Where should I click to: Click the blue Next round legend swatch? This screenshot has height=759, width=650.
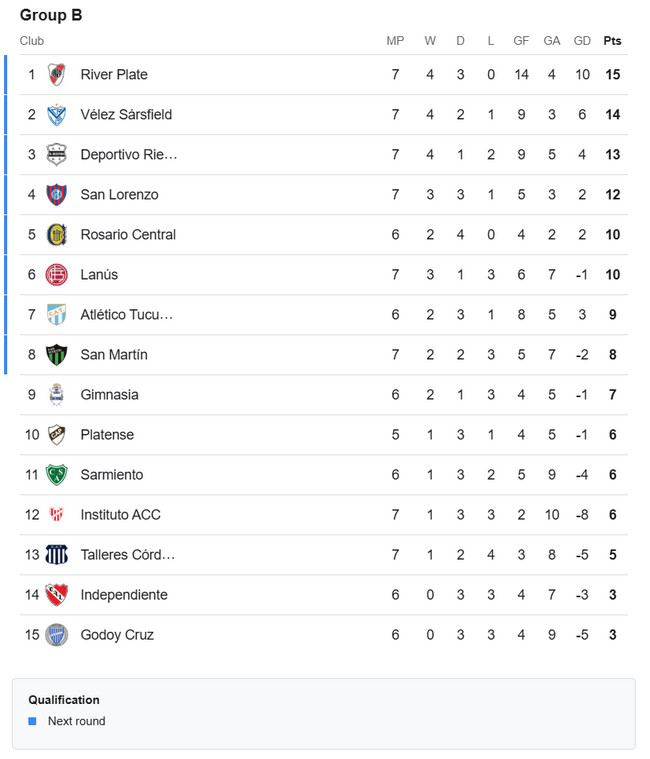click(x=32, y=721)
